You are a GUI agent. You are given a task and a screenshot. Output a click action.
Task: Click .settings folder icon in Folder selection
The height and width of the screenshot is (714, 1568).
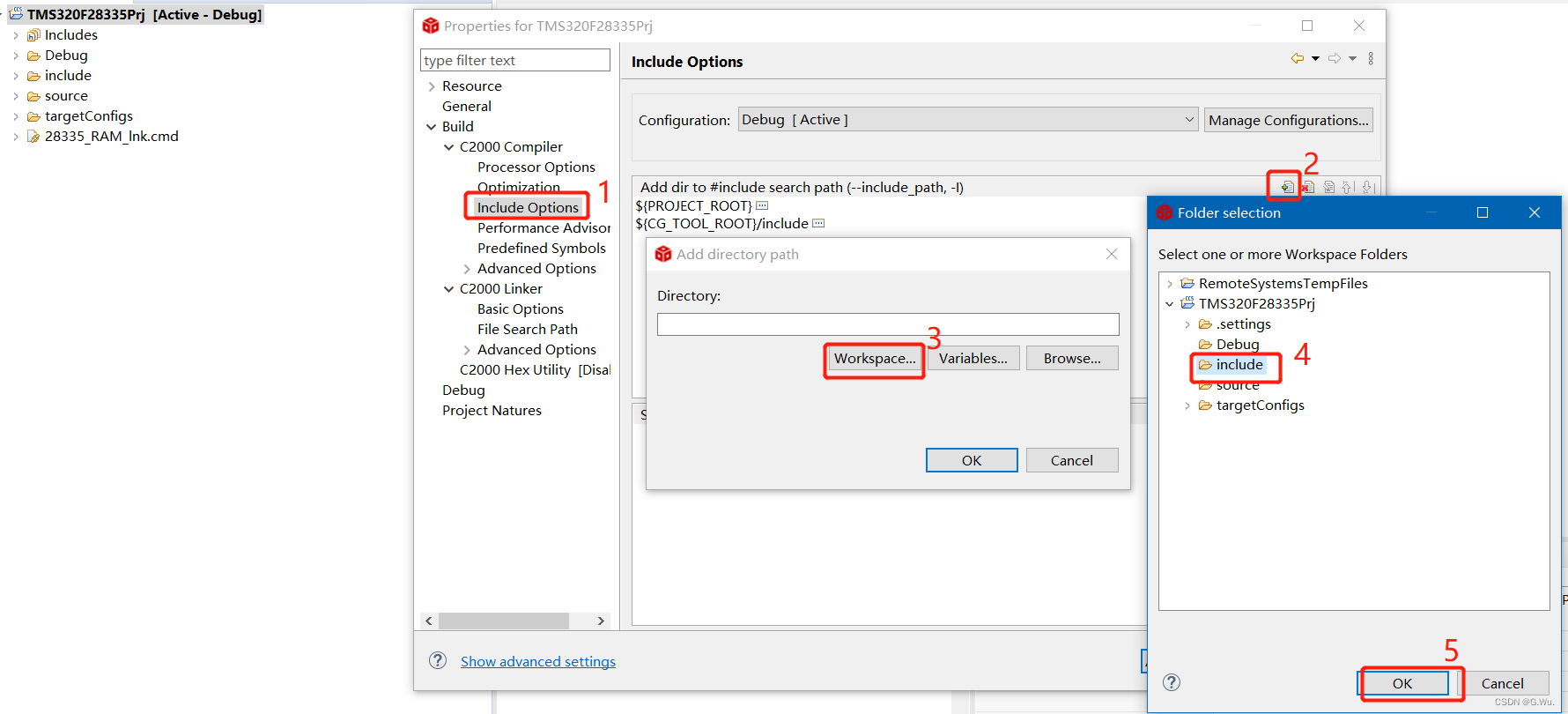1205,324
